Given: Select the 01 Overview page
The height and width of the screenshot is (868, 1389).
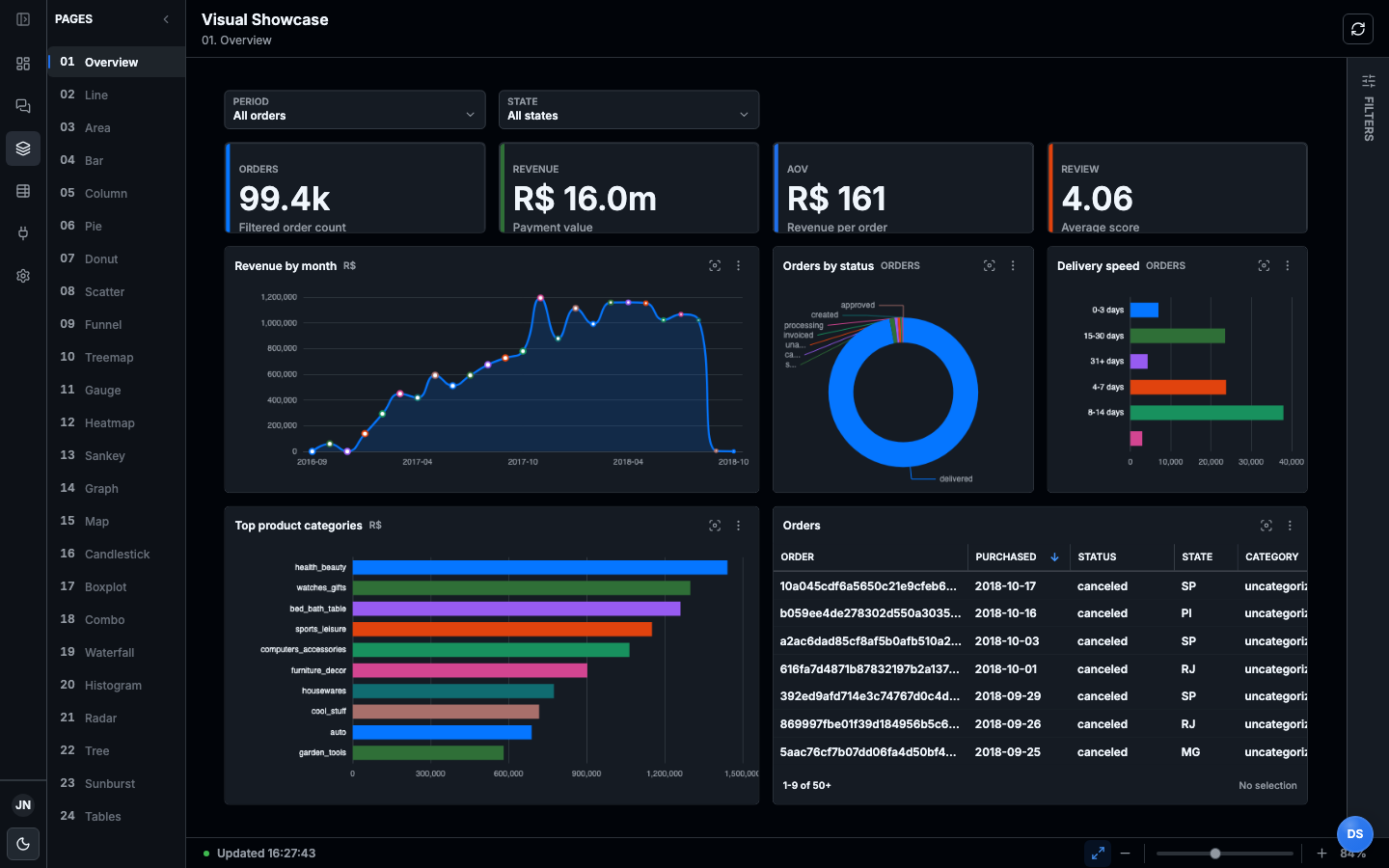Looking at the screenshot, I should 117,62.
